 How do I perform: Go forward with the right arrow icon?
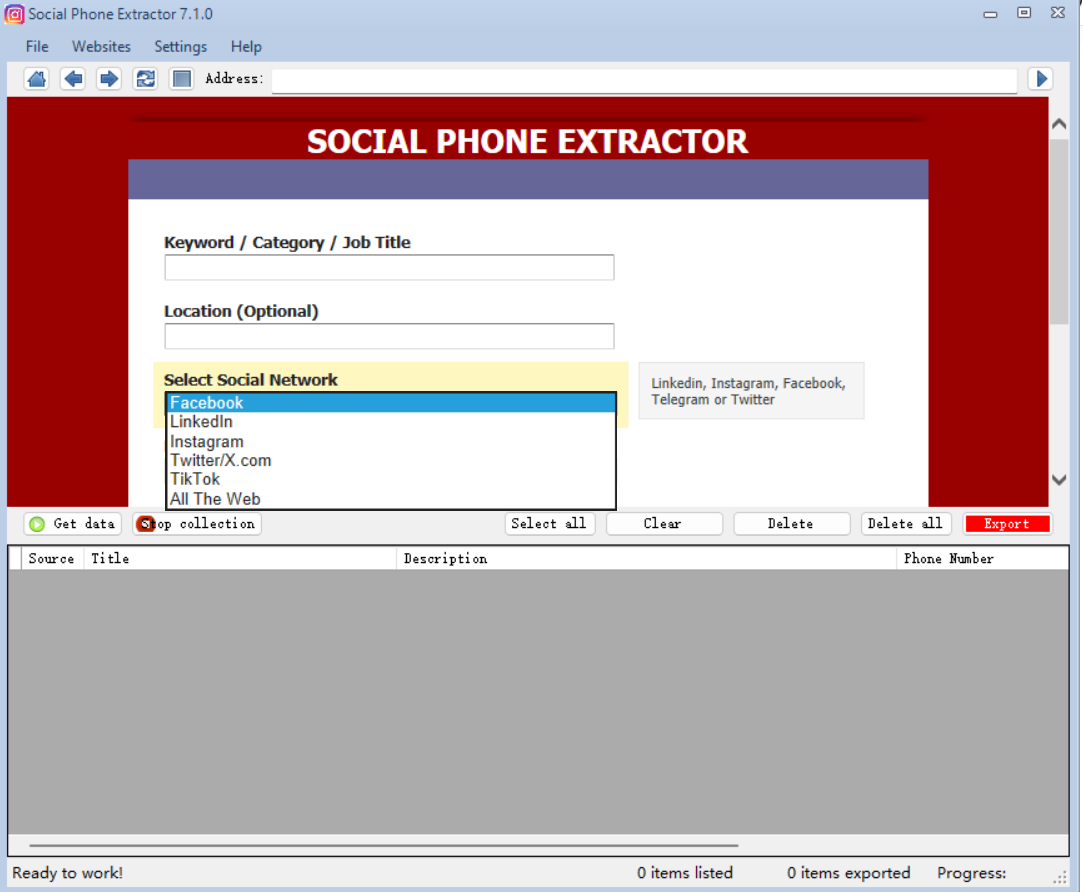(x=109, y=79)
